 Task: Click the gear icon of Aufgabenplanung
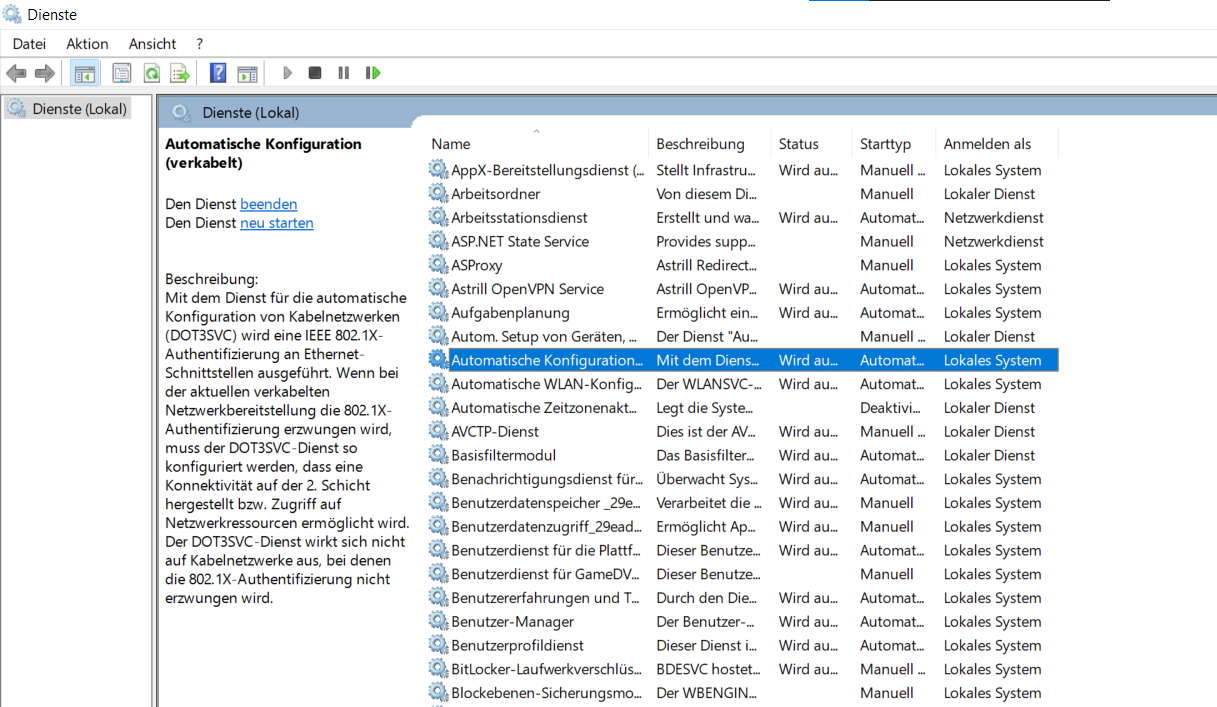(x=438, y=313)
